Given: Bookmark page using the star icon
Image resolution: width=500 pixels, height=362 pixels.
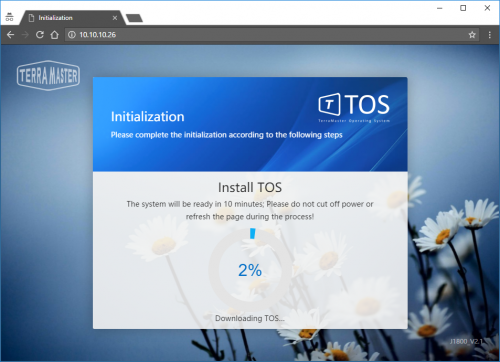Looking at the screenshot, I should [x=472, y=35].
